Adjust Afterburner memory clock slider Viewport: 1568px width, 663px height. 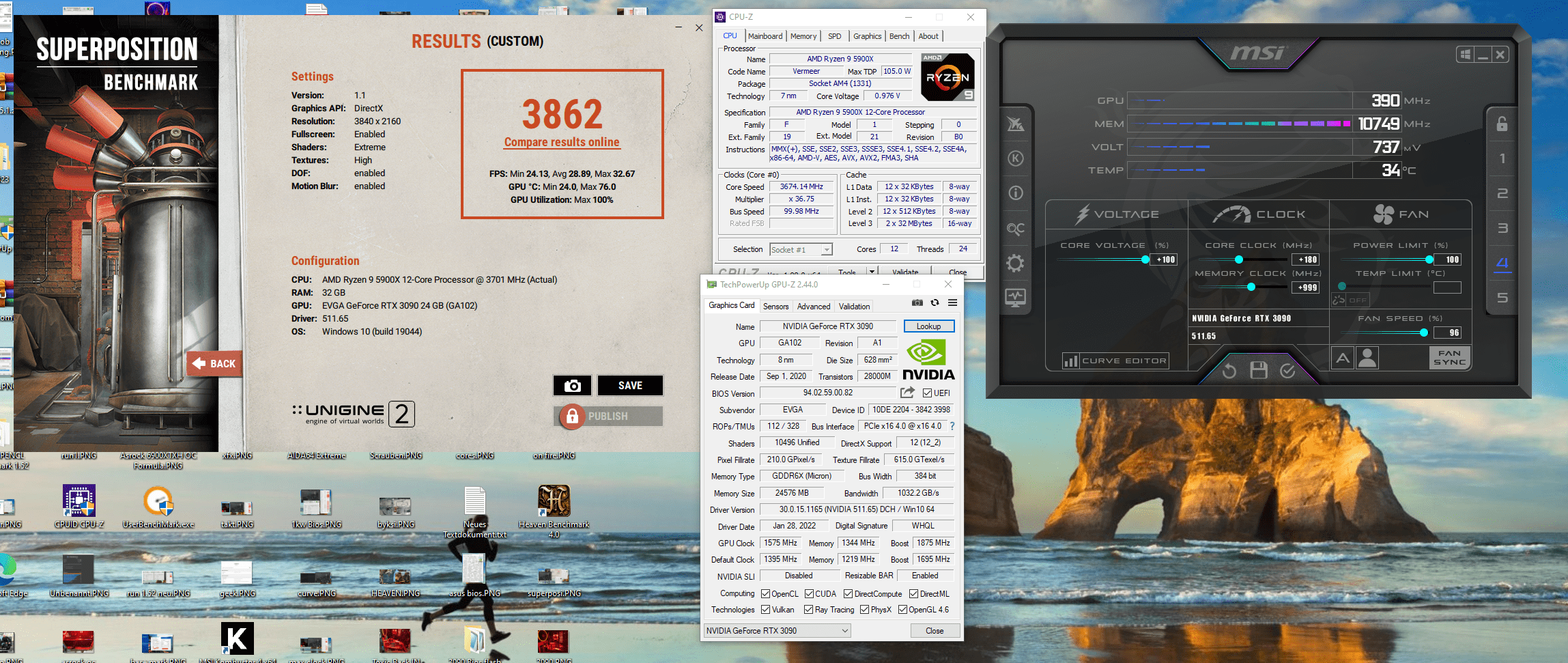tap(1251, 287)
